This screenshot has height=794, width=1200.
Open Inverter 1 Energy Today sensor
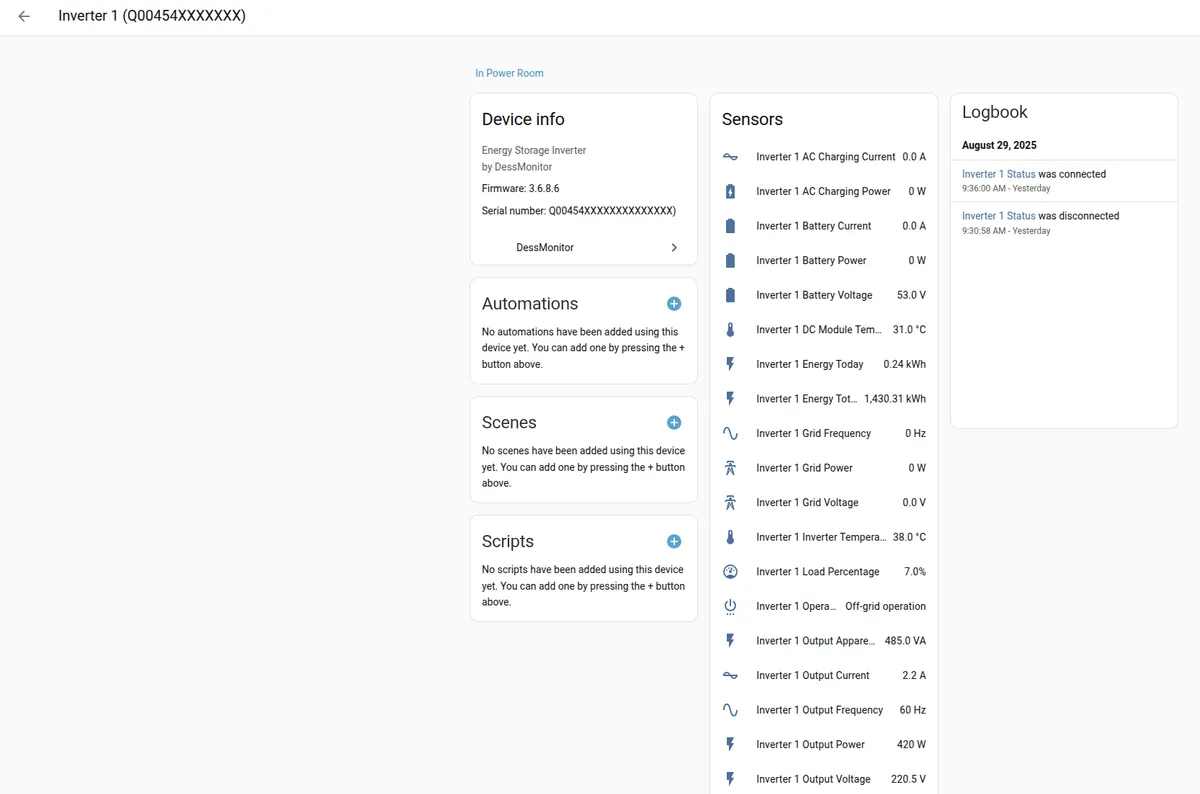(824, 364)
